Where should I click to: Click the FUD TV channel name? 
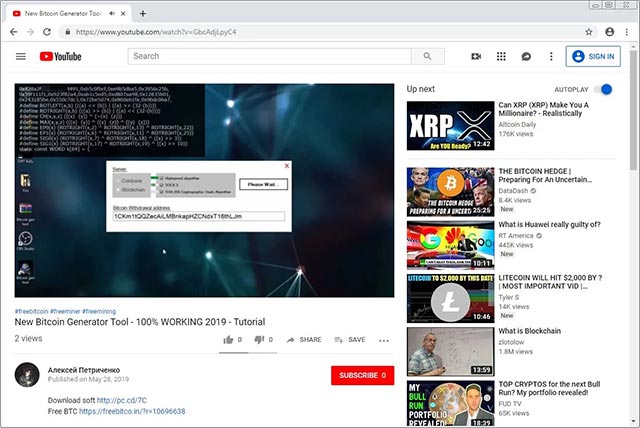pos(509,404)
